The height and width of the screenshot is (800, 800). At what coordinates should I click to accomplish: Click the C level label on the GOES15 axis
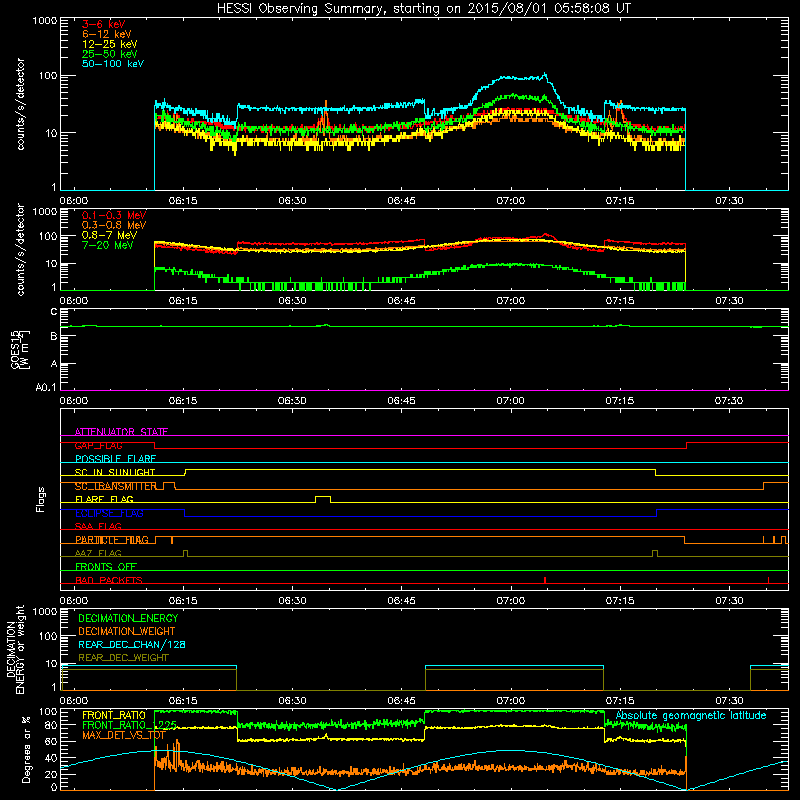[x=54, y=312]
